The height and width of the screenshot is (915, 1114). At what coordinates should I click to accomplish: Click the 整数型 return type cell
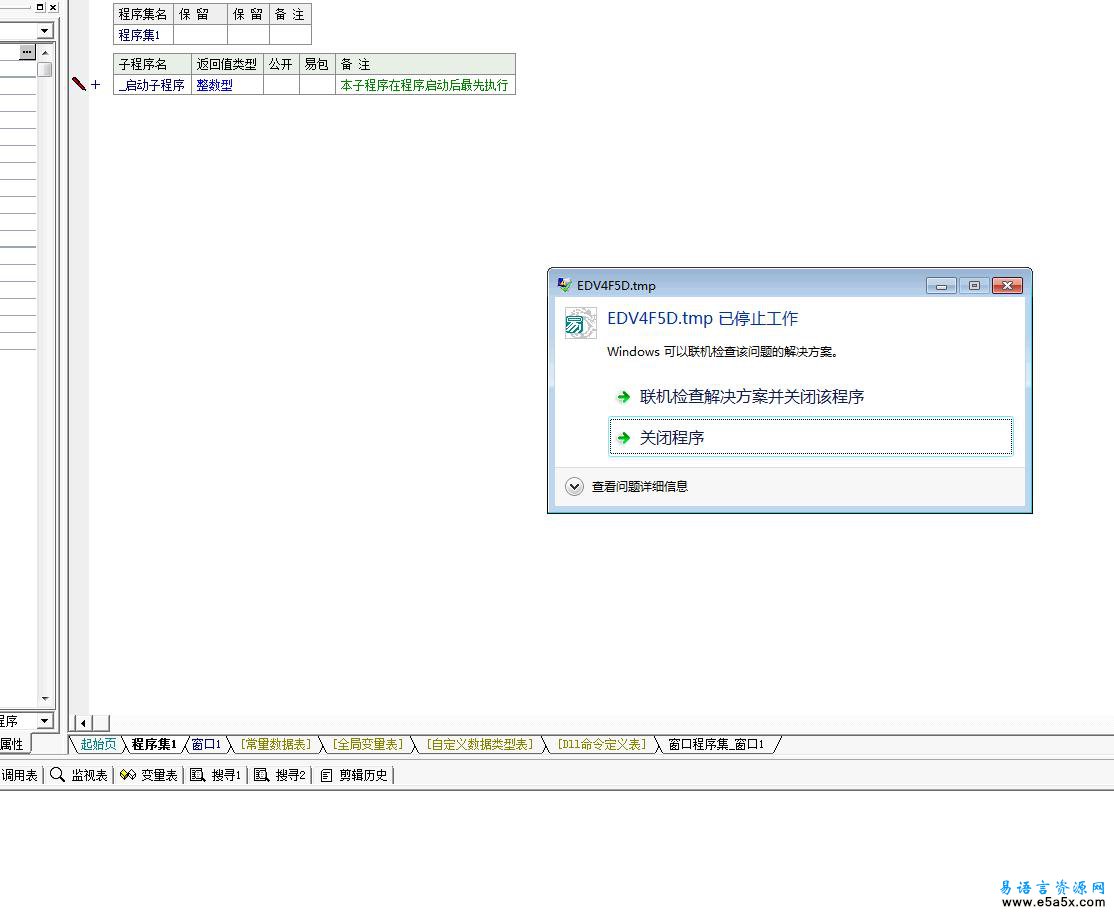pos(227,85)
